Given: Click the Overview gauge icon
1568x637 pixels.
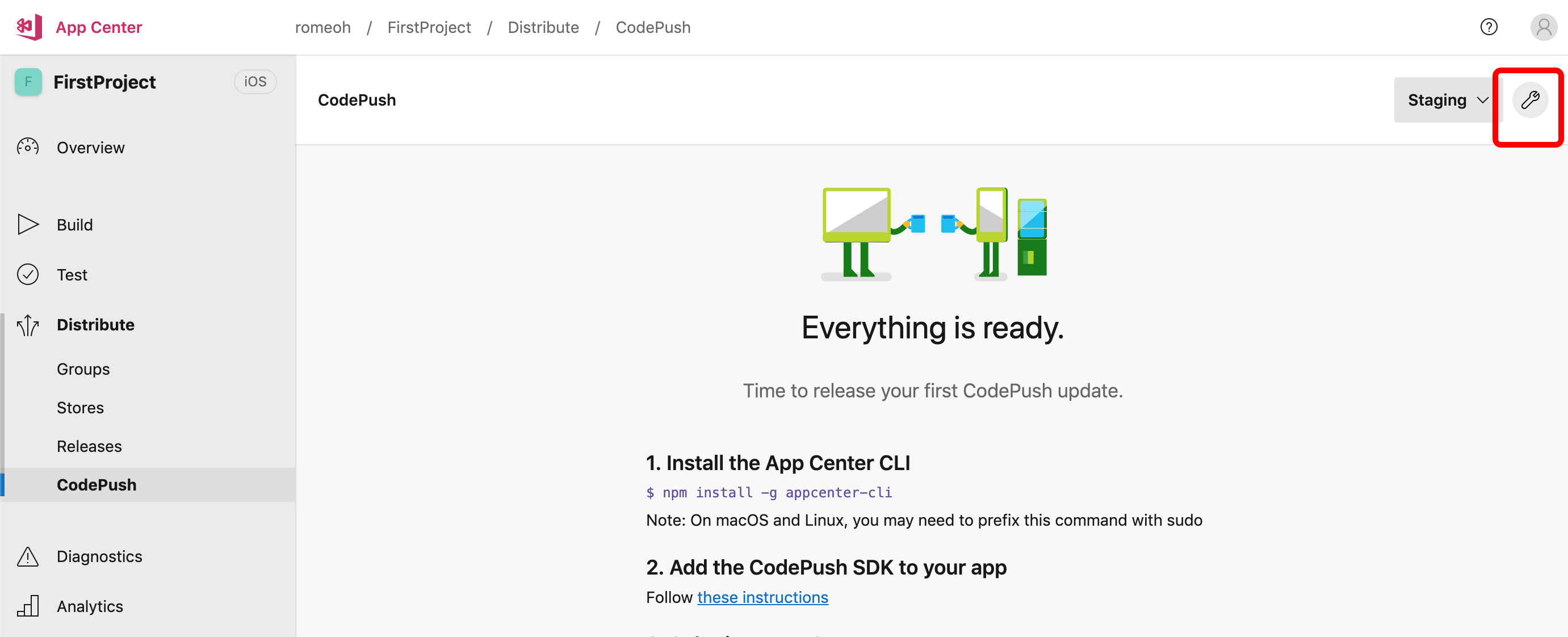Looking at the screenshot, I should point(27,148).
